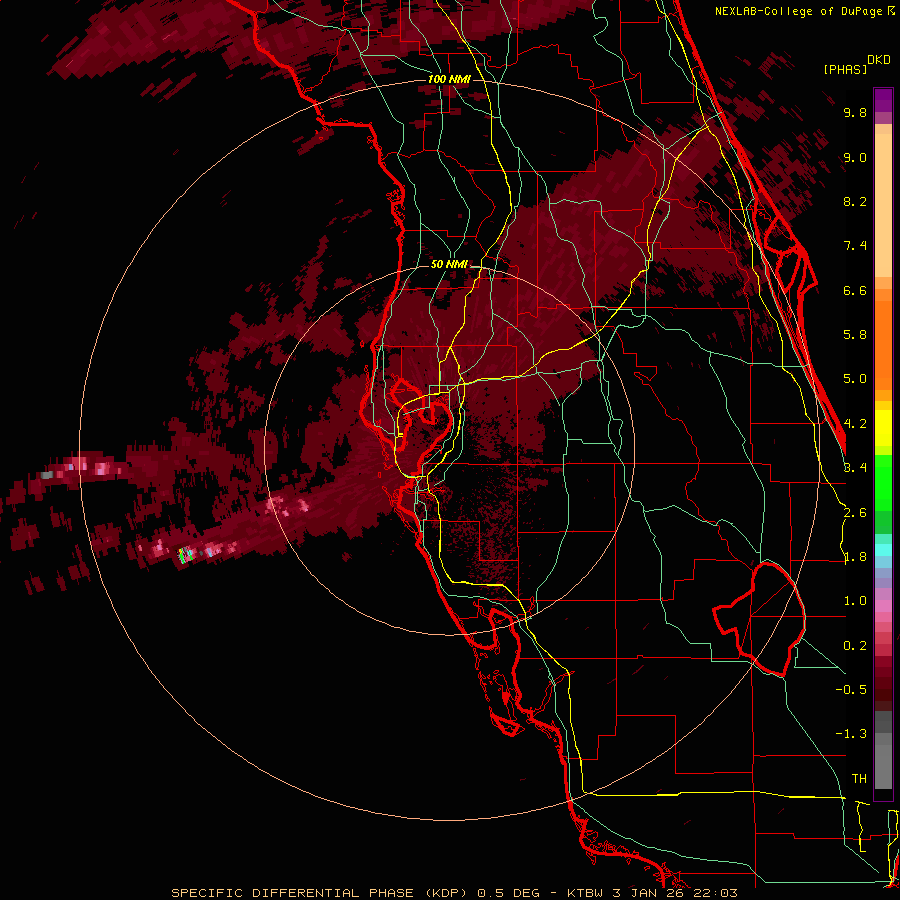Pick the cyan band of the color scale
Viewport: 900px width, 900px height.
pyautogui.click(x=883, y=550)
